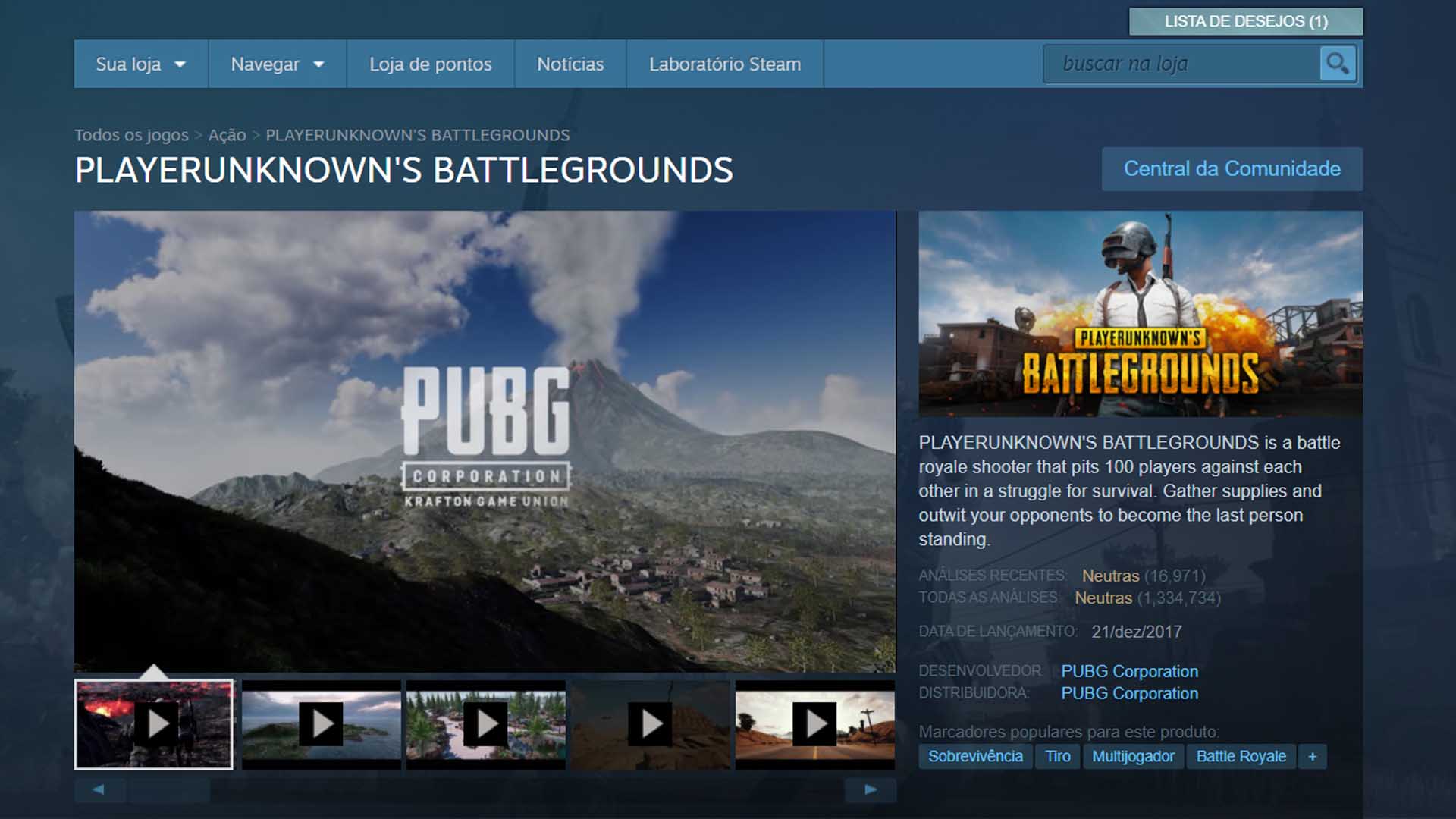The height and width of the screenshot is (819, 1456).
Task: Open Lista de Desejos (1) button
Action: click(1246, 21)
